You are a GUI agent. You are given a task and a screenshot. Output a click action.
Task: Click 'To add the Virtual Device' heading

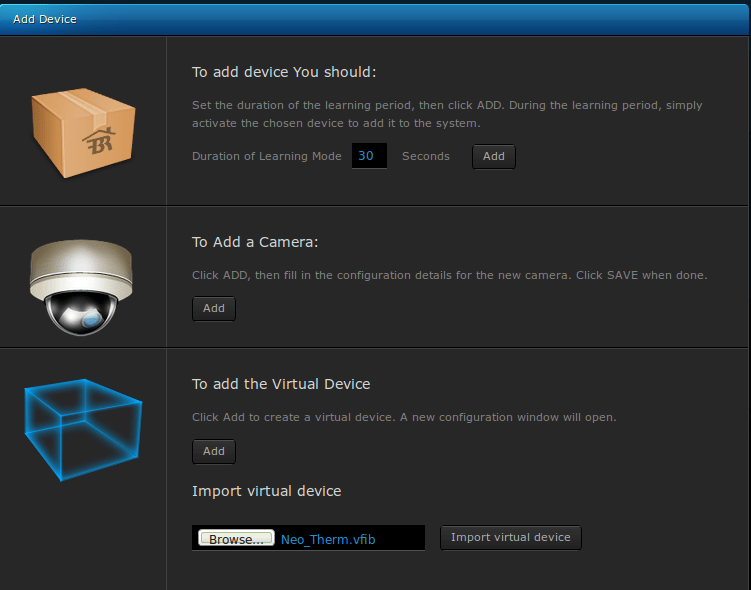pyautogui.click(x=281, y=384)
